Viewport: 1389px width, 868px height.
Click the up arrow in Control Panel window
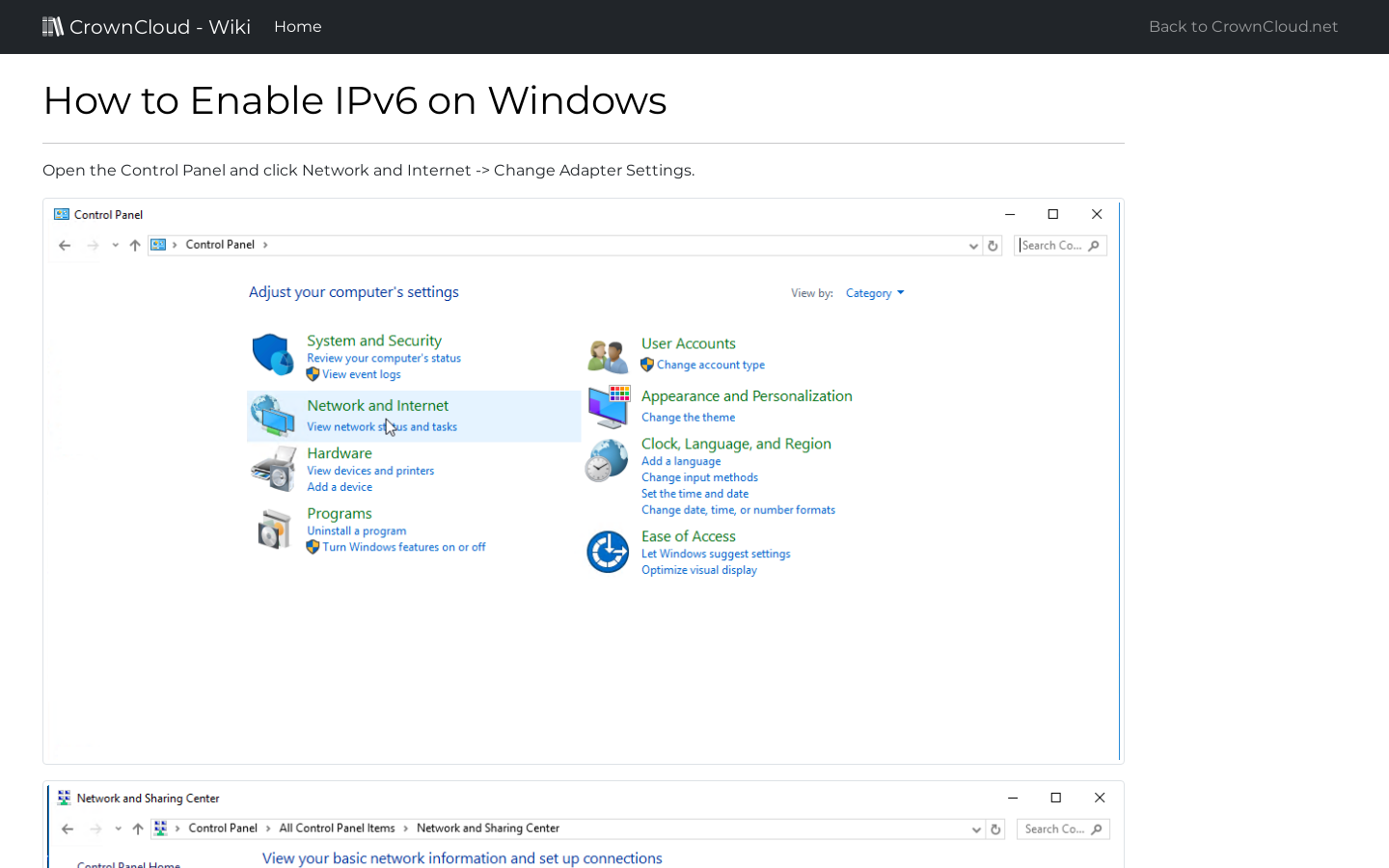tap(135, 245)
